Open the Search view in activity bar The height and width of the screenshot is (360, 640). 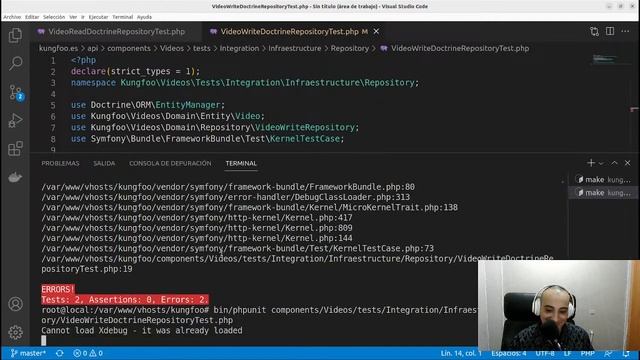click(15, 63)
